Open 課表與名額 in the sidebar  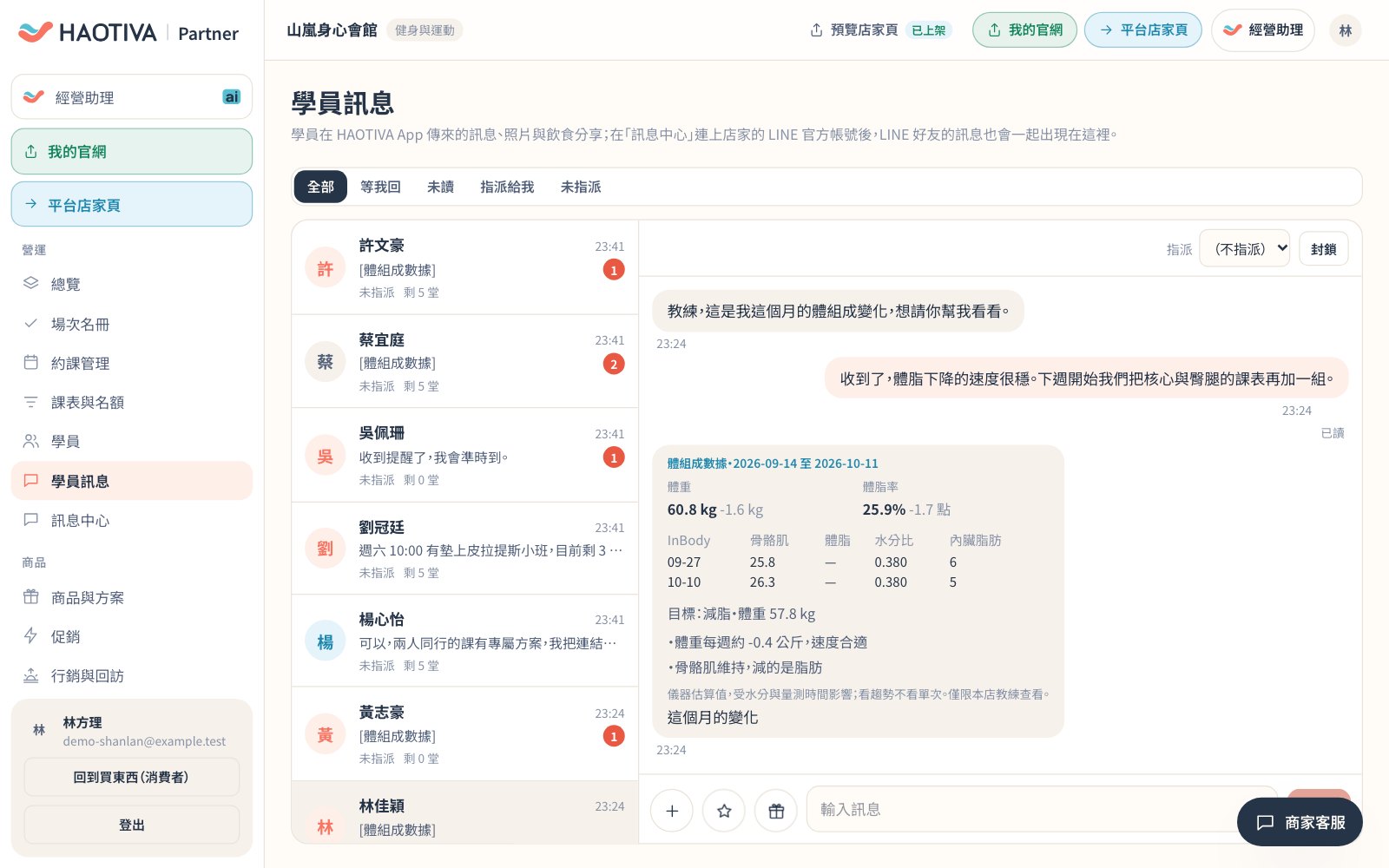tap(132, 402)
